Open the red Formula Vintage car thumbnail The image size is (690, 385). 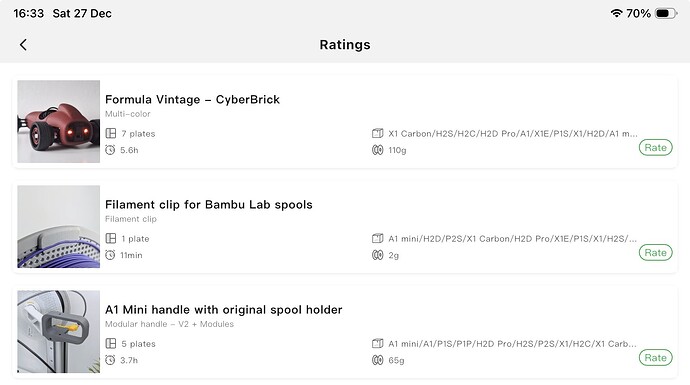[59, 121]
